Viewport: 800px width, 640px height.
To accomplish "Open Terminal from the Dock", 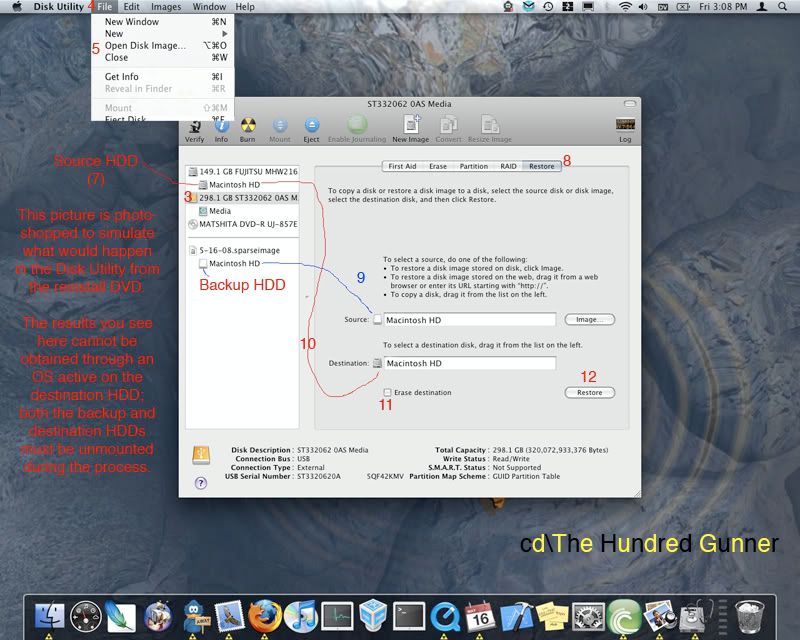I will click(409, 617).
